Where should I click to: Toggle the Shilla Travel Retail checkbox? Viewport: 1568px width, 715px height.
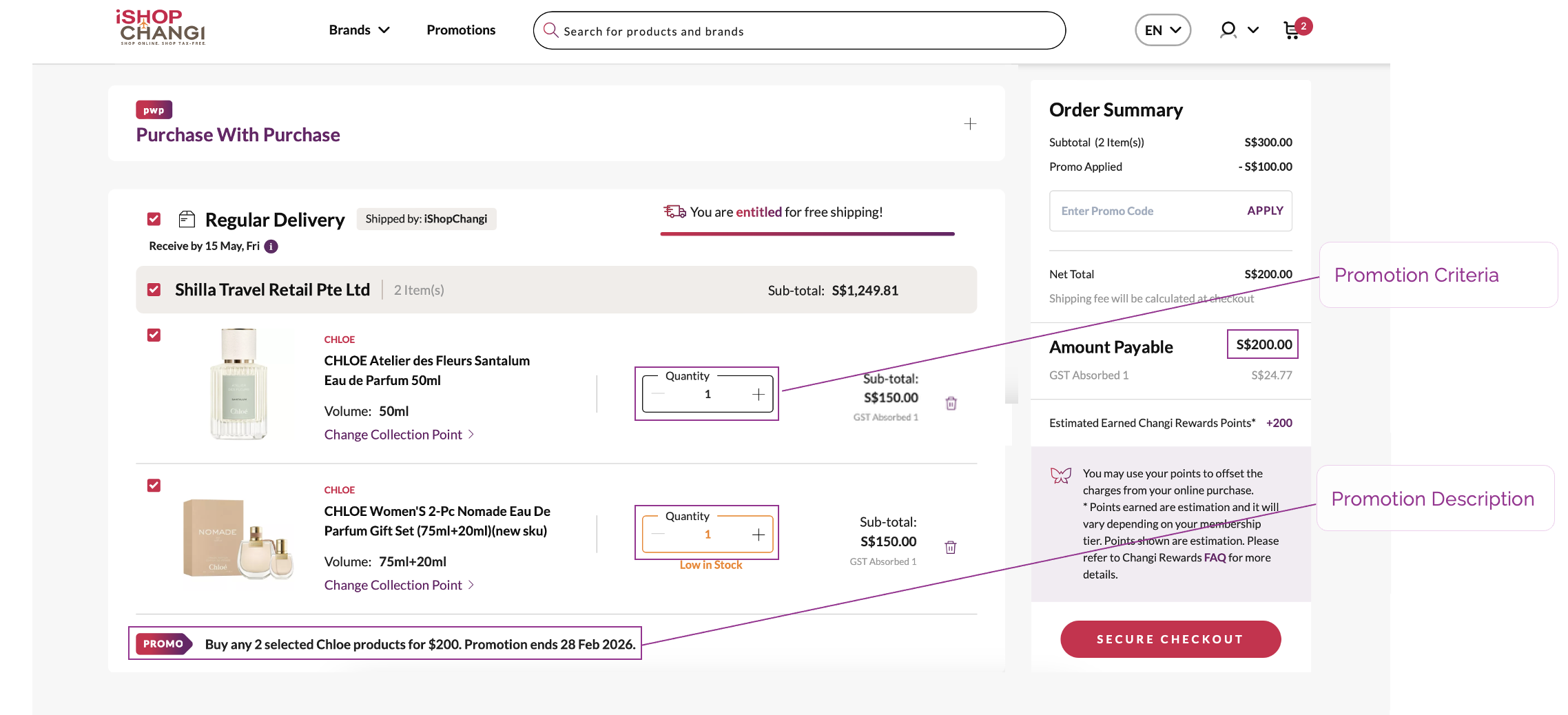click(x=154, y=289)
